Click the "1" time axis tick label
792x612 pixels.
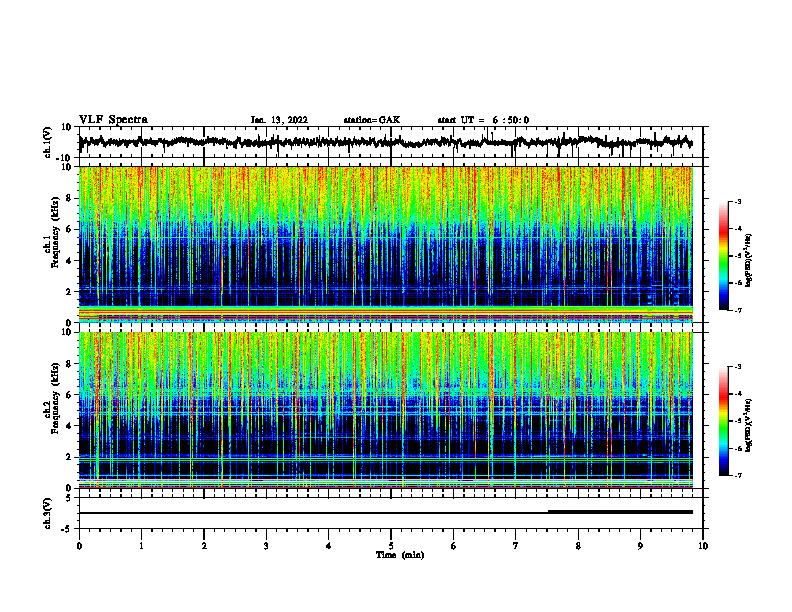(x=141, y=546)
